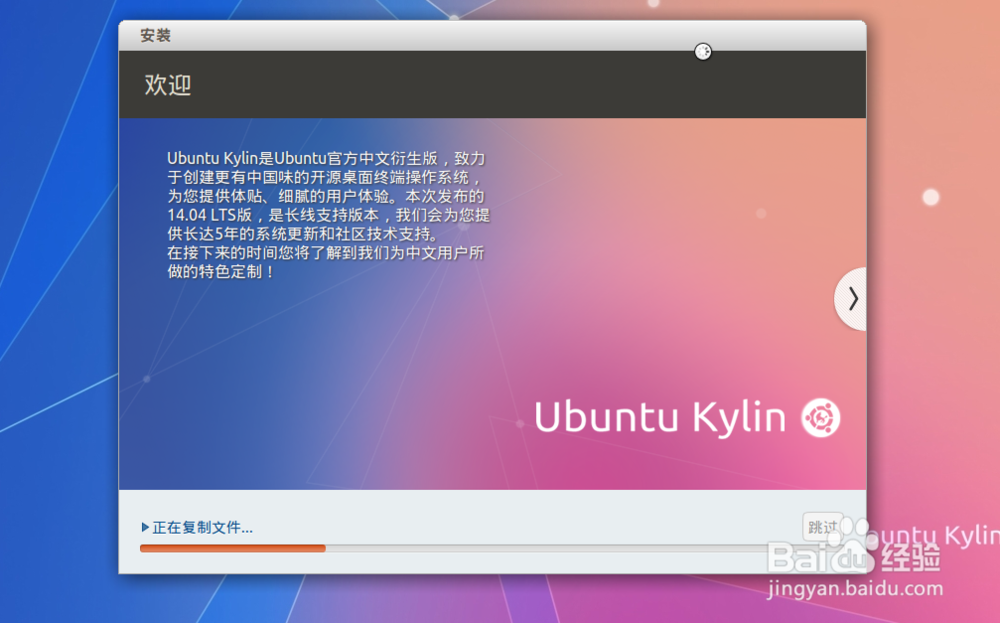1000x623 pixels.
Task: Click the right chevron to advance the slideshow
Action: (x=851, y=298)
